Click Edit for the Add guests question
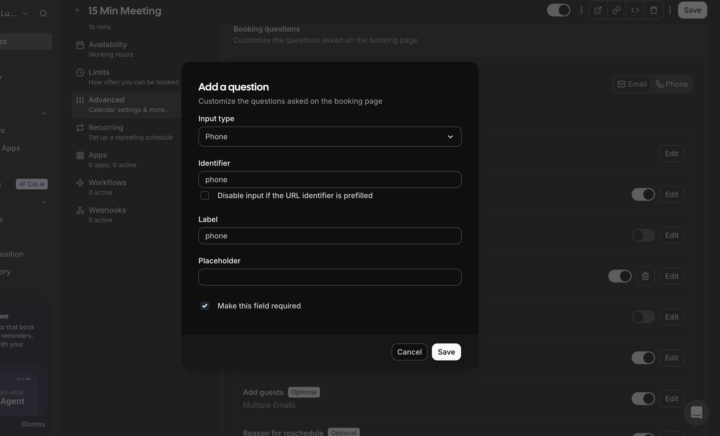720x436 pixels. tap(671, 398)
